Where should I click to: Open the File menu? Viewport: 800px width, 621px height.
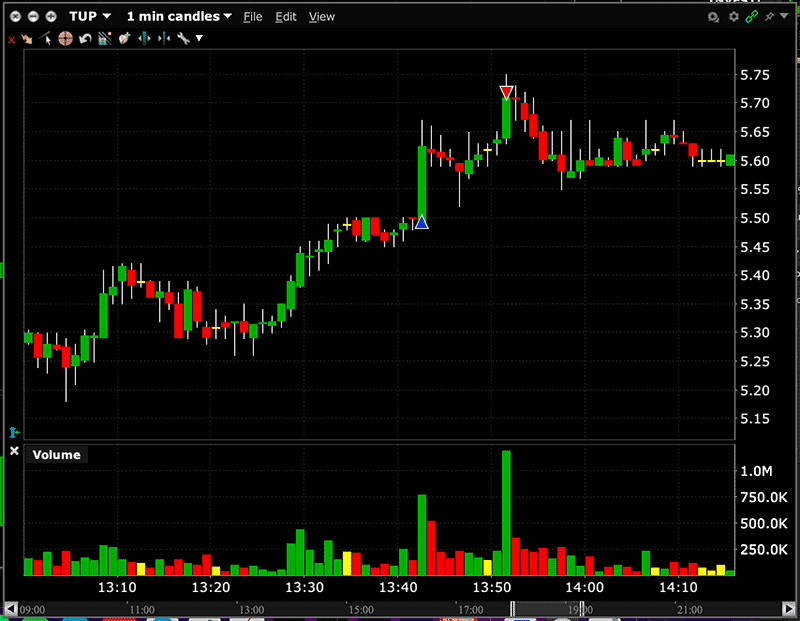(253, 17)
